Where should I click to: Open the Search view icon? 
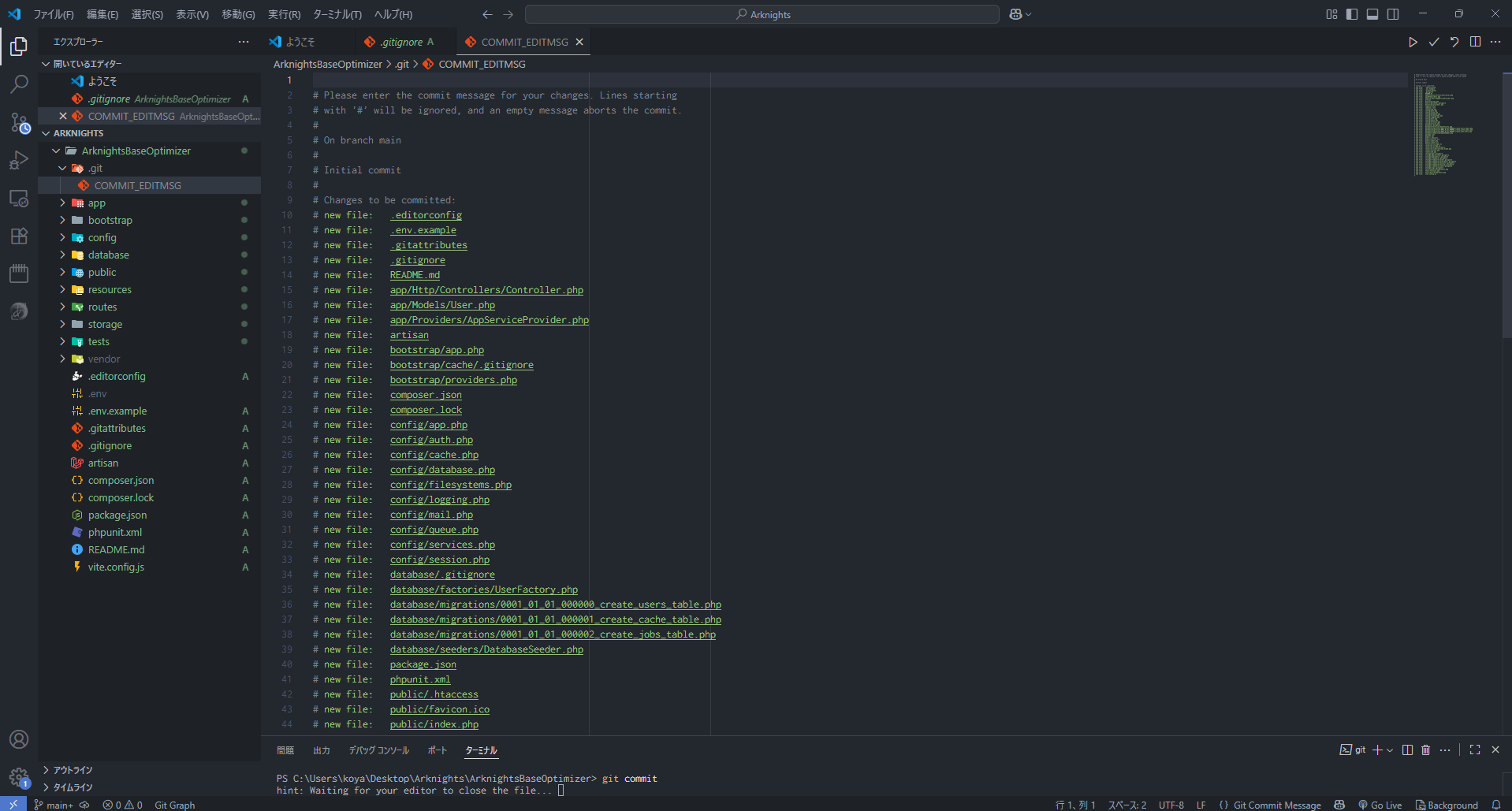click(19, 84)
